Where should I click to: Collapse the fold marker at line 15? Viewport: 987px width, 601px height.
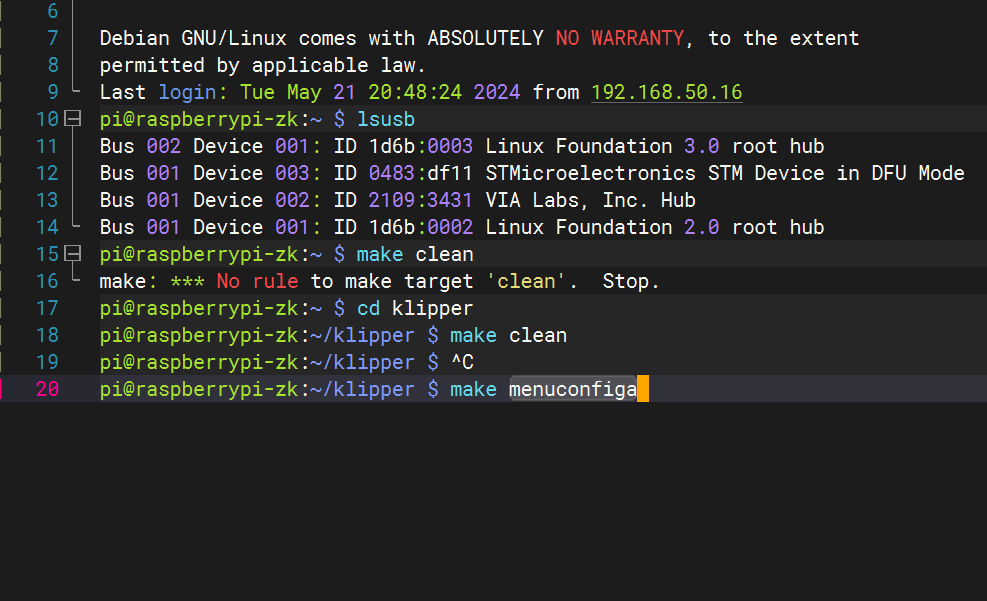coord(73,254)
